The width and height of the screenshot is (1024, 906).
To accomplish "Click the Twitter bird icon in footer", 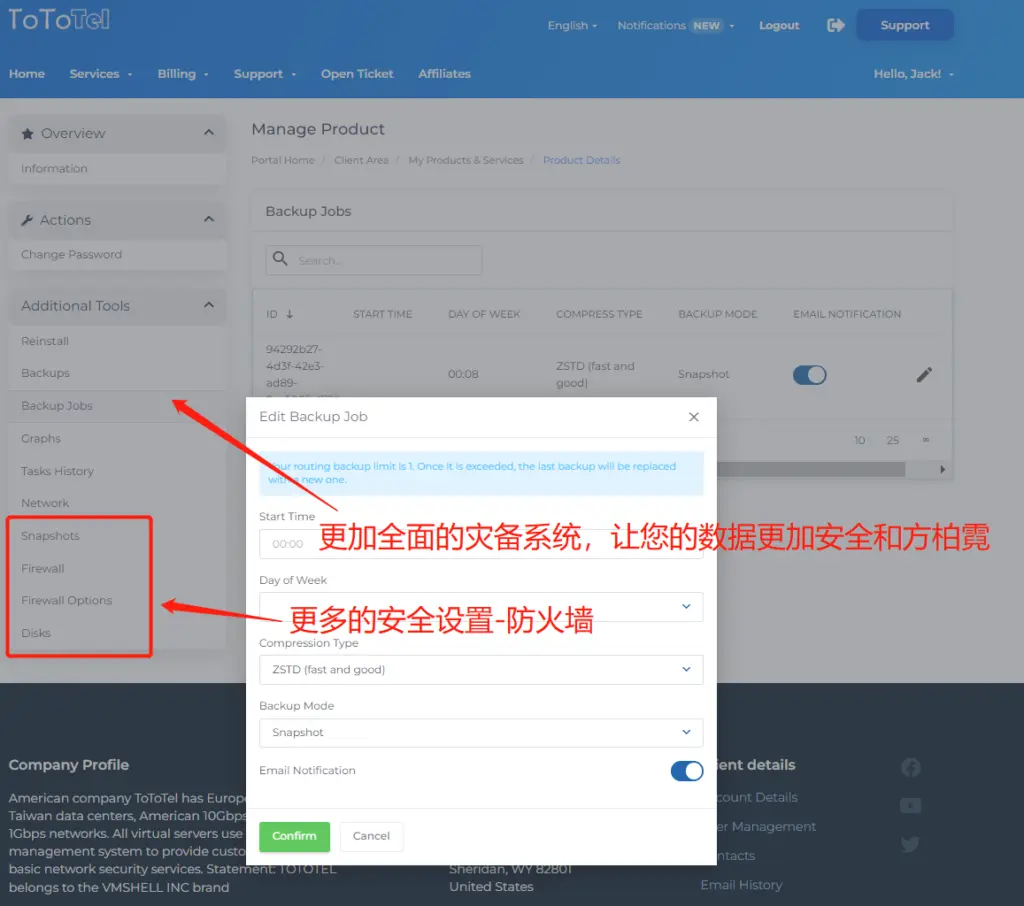I will (910, 844).
